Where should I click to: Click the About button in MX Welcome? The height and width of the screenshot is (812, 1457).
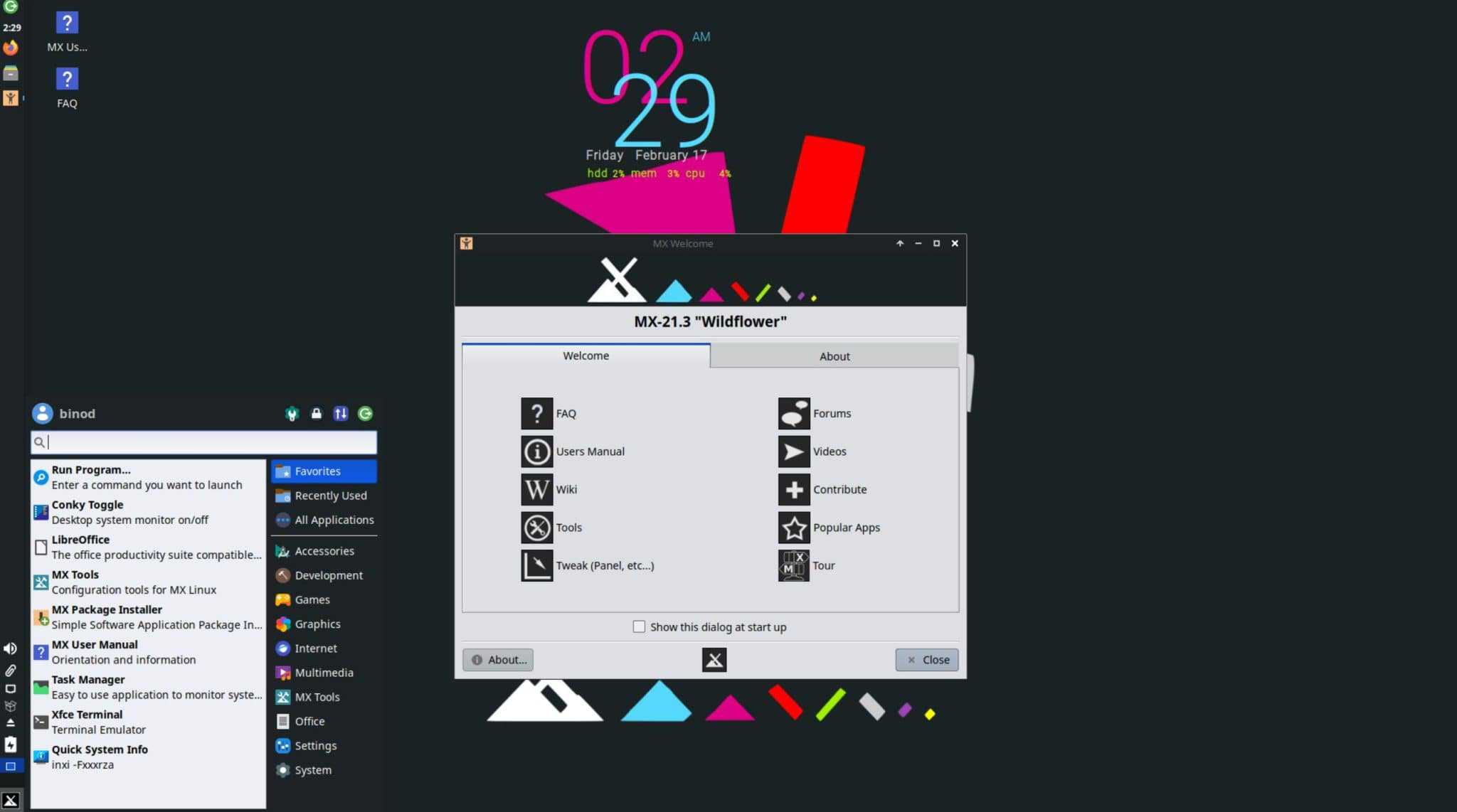[497, 659]
